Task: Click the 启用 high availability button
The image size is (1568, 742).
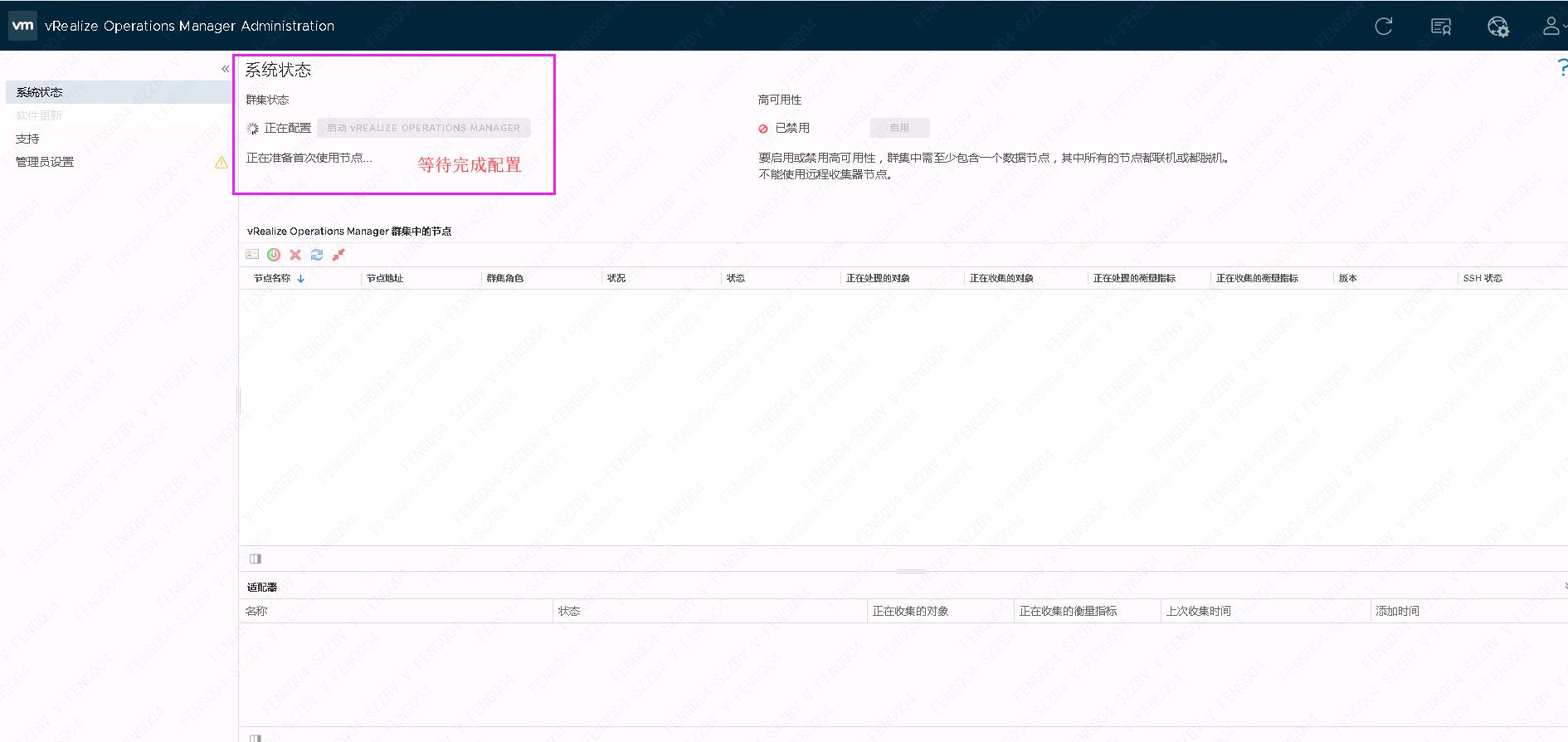Action: (x=899, y=128)
